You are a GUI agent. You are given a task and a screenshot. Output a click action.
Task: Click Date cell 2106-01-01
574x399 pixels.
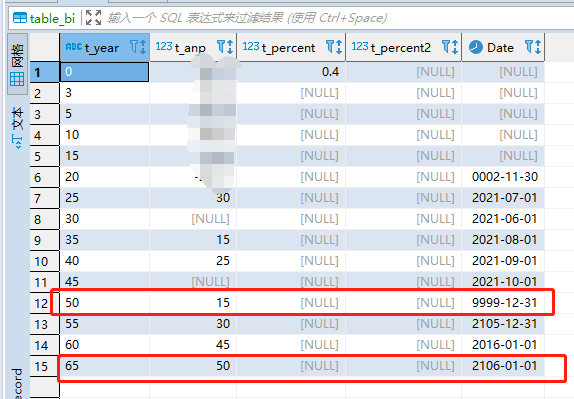pyautogui.click(x=504, y=366)
